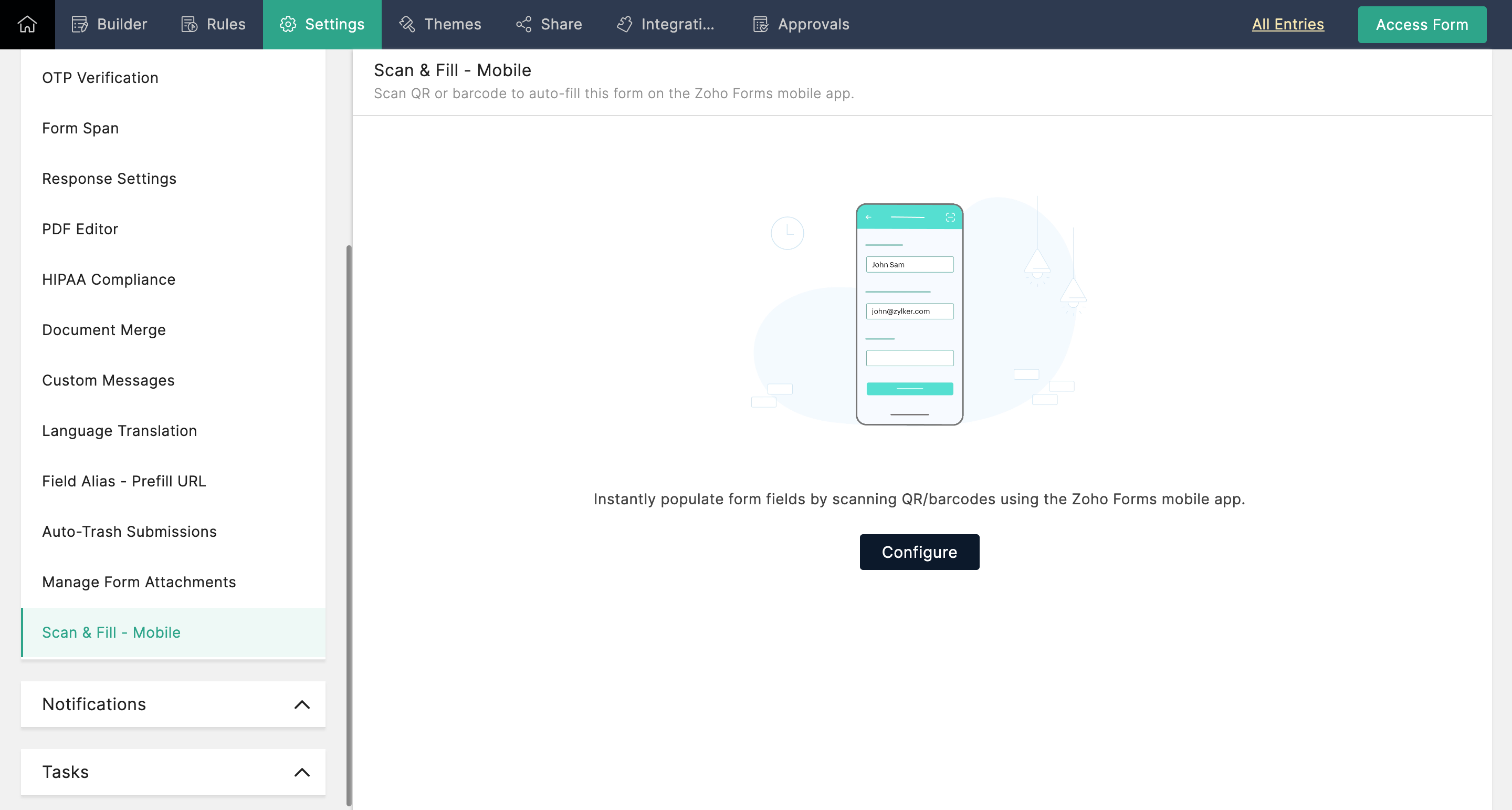Click the Themes paintbrush icon
This screenshot has width=1512, height=810.
pyautogui.click(x=407, y=24)
